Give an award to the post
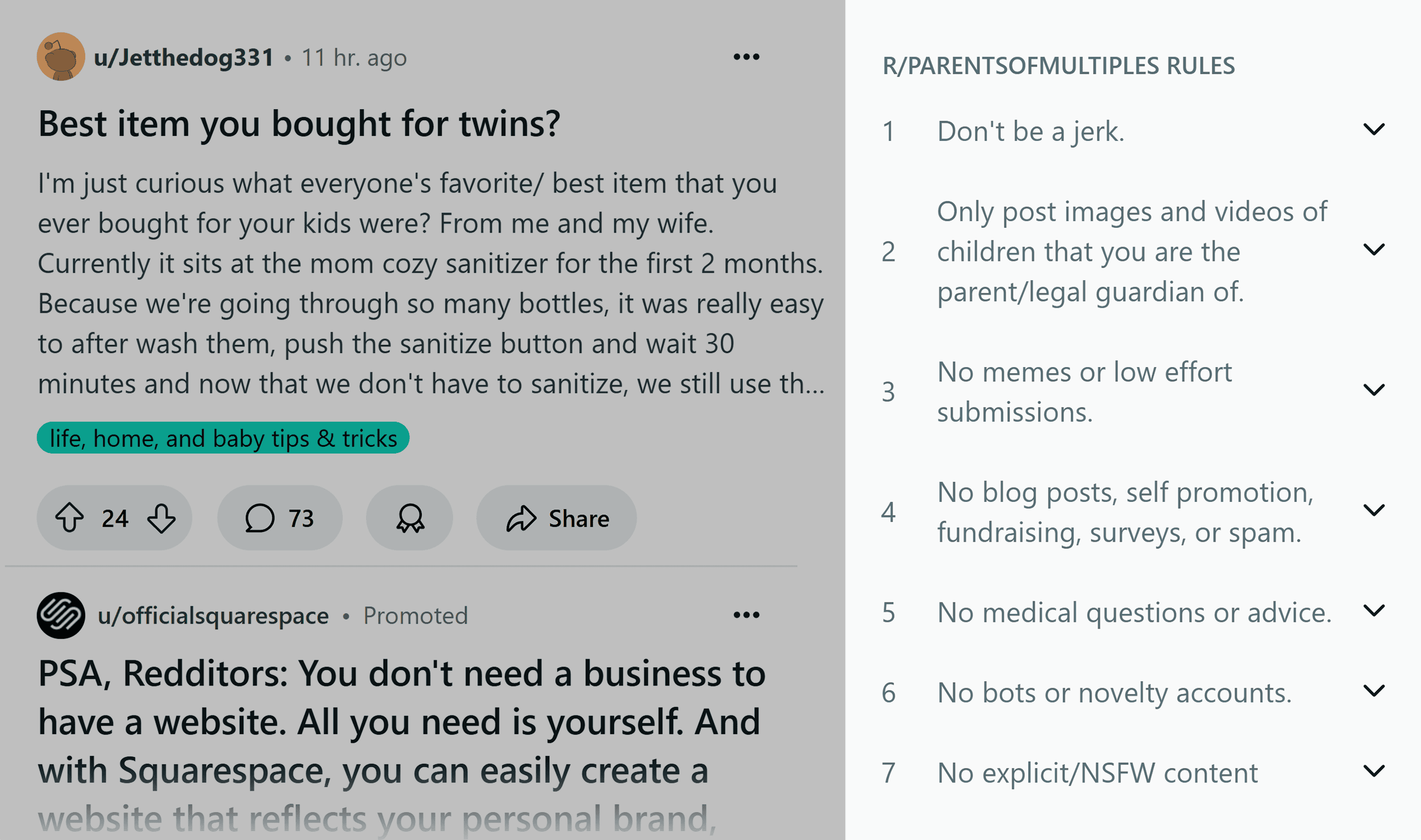 pyautogui.click(x=409, y=518)
